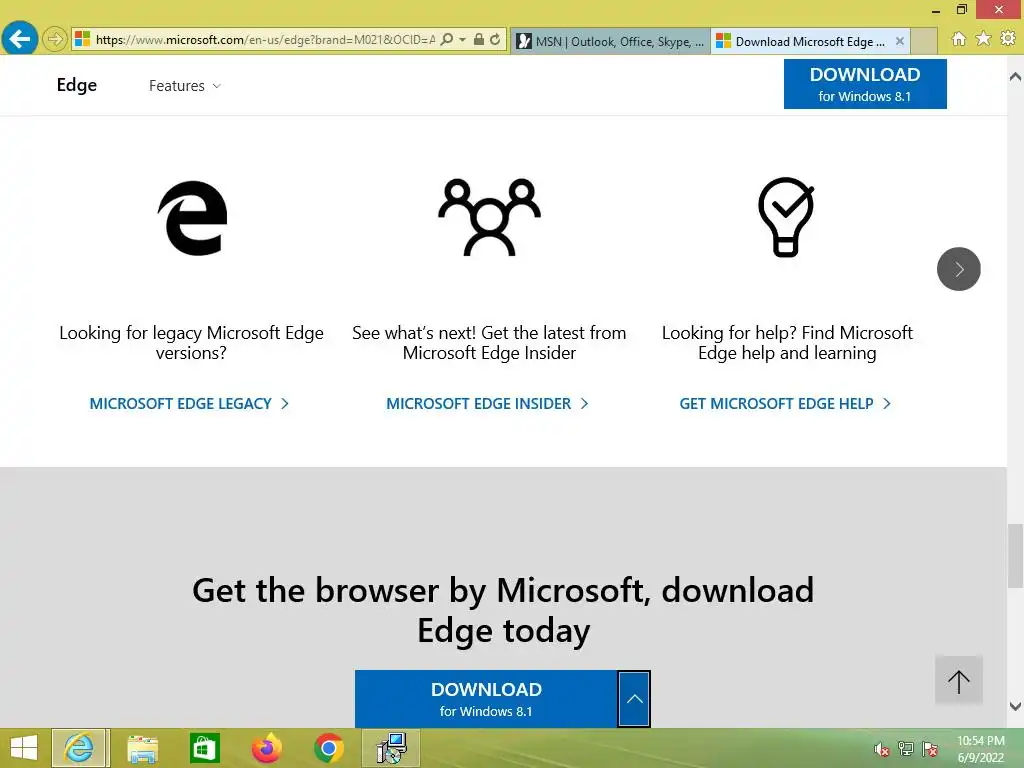Click the legacy Edge 'e' logo icon

[x=193, y=218]
